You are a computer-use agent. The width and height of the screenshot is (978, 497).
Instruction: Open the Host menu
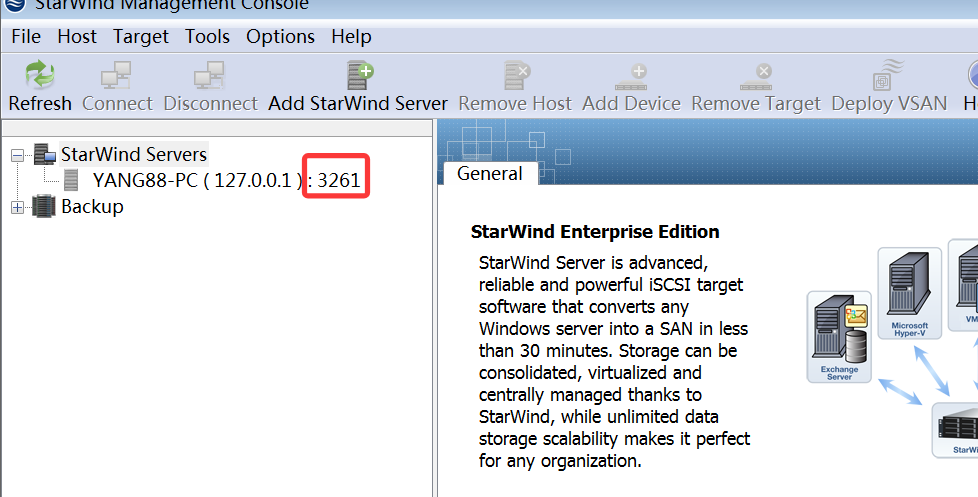(x=77, y=37)
